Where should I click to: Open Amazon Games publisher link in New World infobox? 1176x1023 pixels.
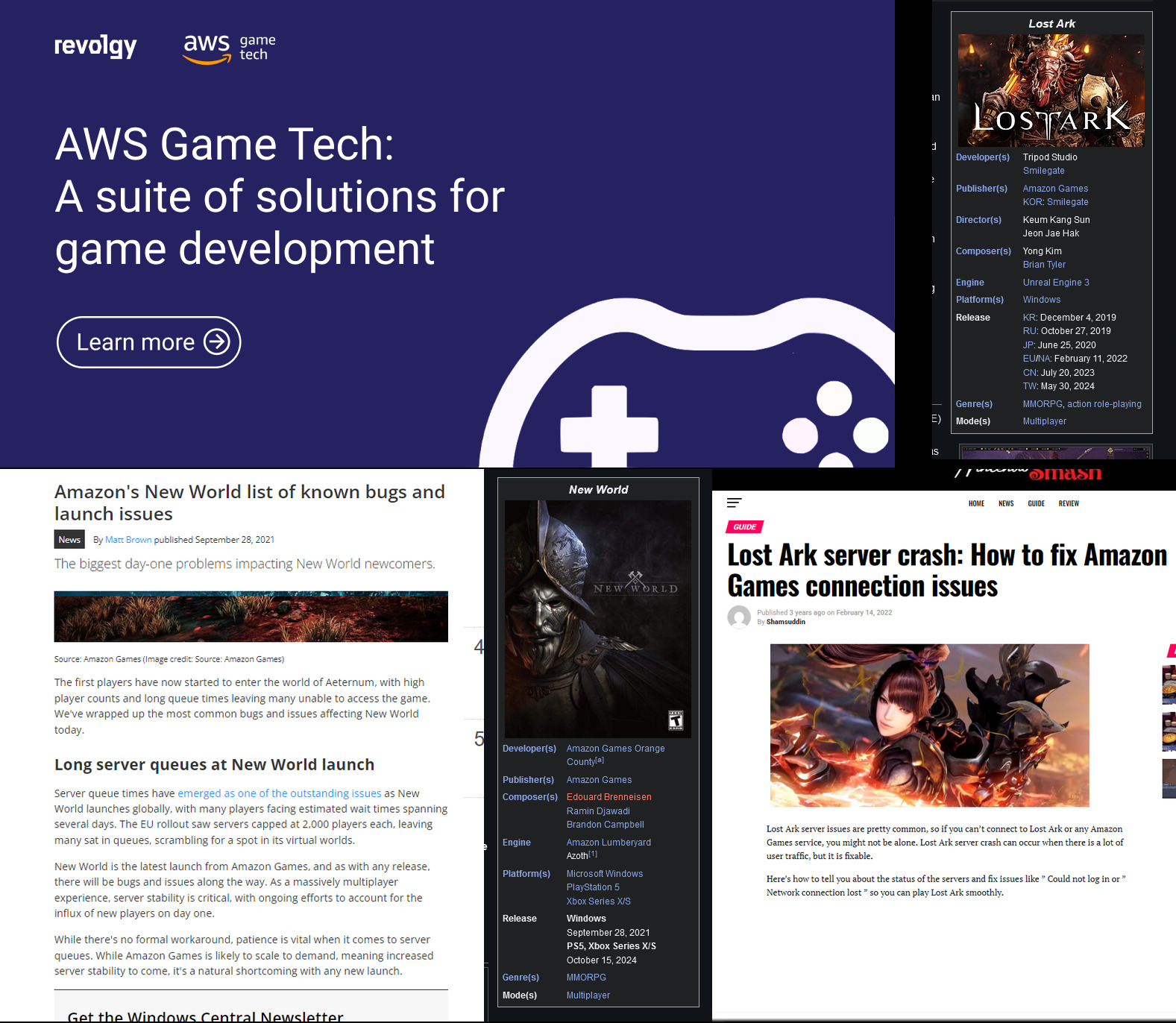599,780
